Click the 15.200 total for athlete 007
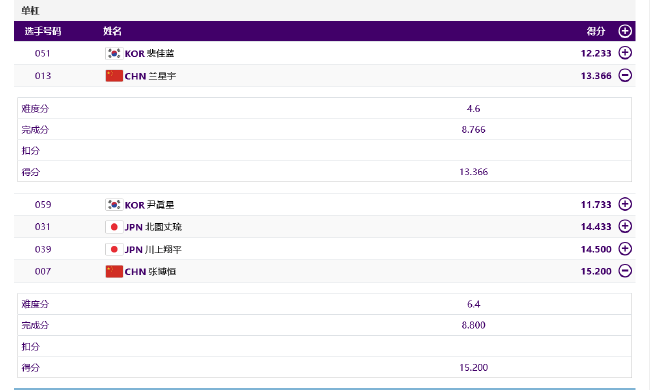Viewport: 650px width, 390px height. coord(596,271)
